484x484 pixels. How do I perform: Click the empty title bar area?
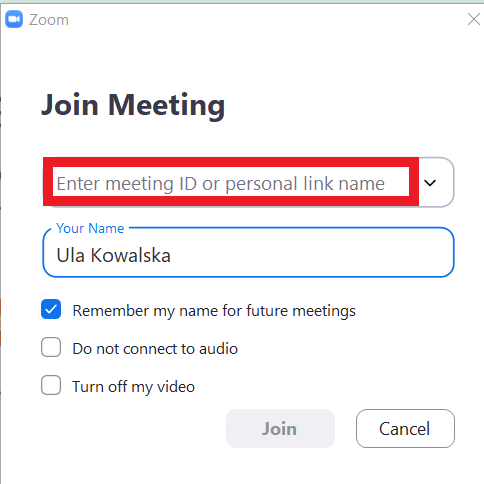(x=267, y=19)
